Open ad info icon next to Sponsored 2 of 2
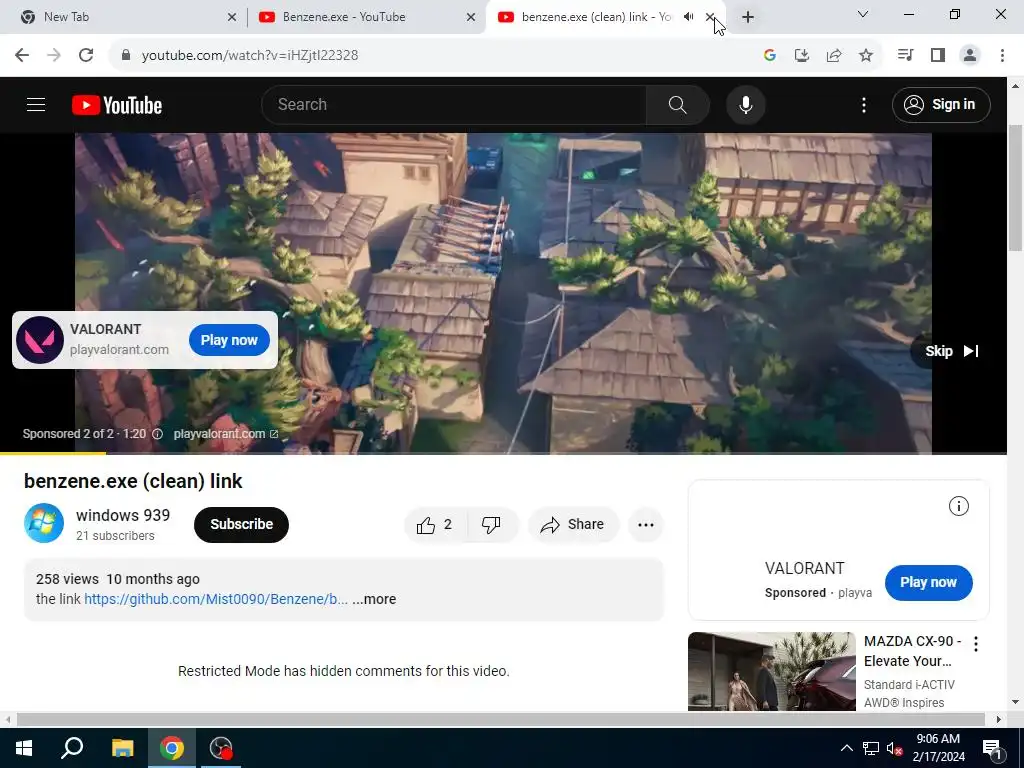This screenshot has width=1024, height=768. click(157, 434)
